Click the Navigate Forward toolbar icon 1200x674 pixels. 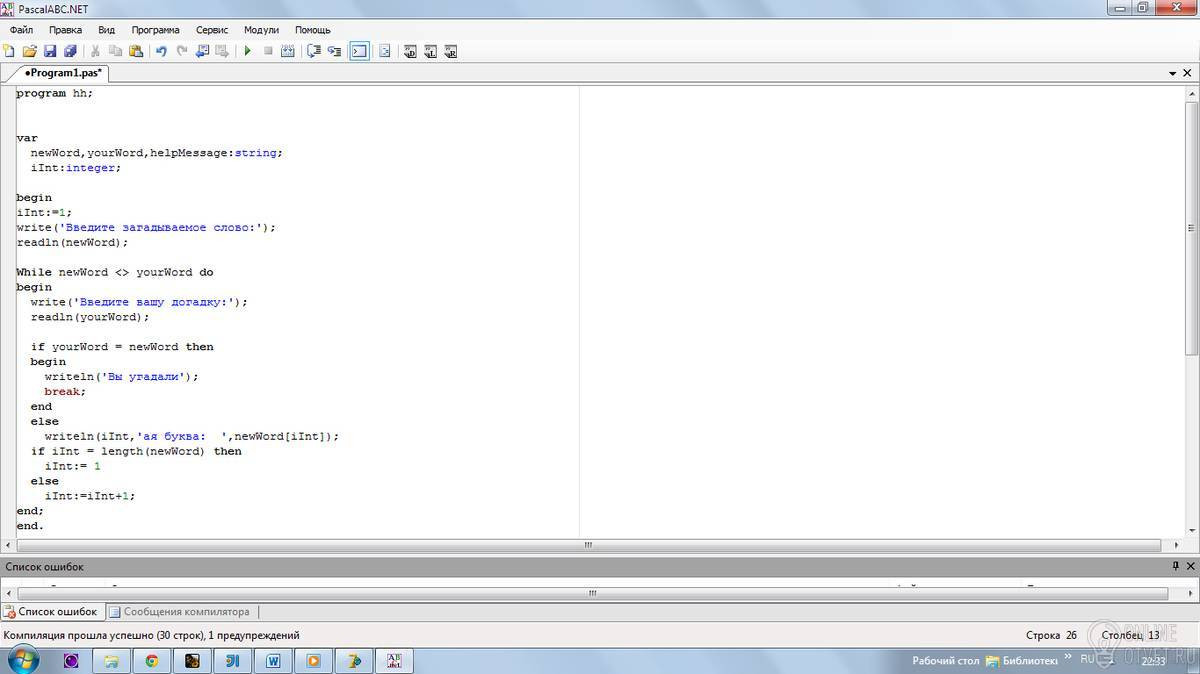pyautogui.click(x=222, y=51)
